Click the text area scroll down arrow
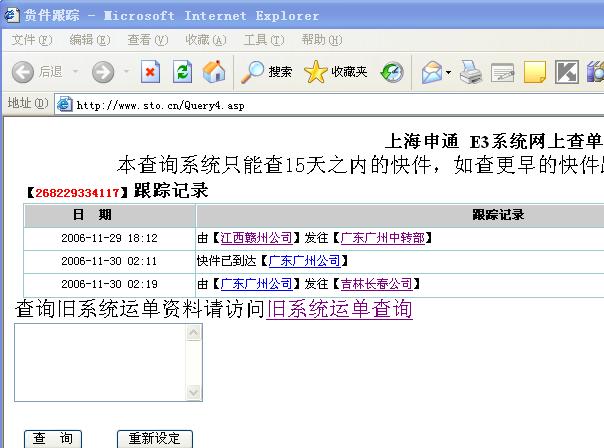Image resolution: width=604 pixels, height=448 pixels. 193,393
